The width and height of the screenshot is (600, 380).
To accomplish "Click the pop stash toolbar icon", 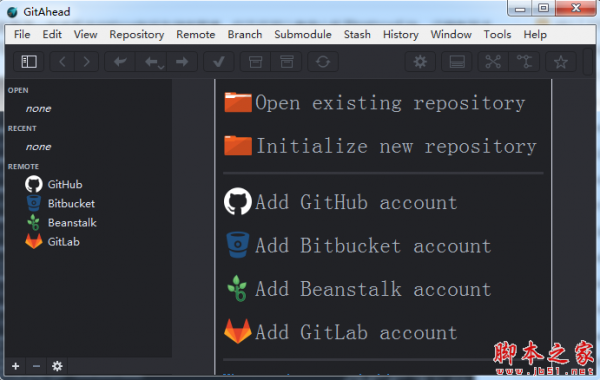I will click(x=286, y=62).
